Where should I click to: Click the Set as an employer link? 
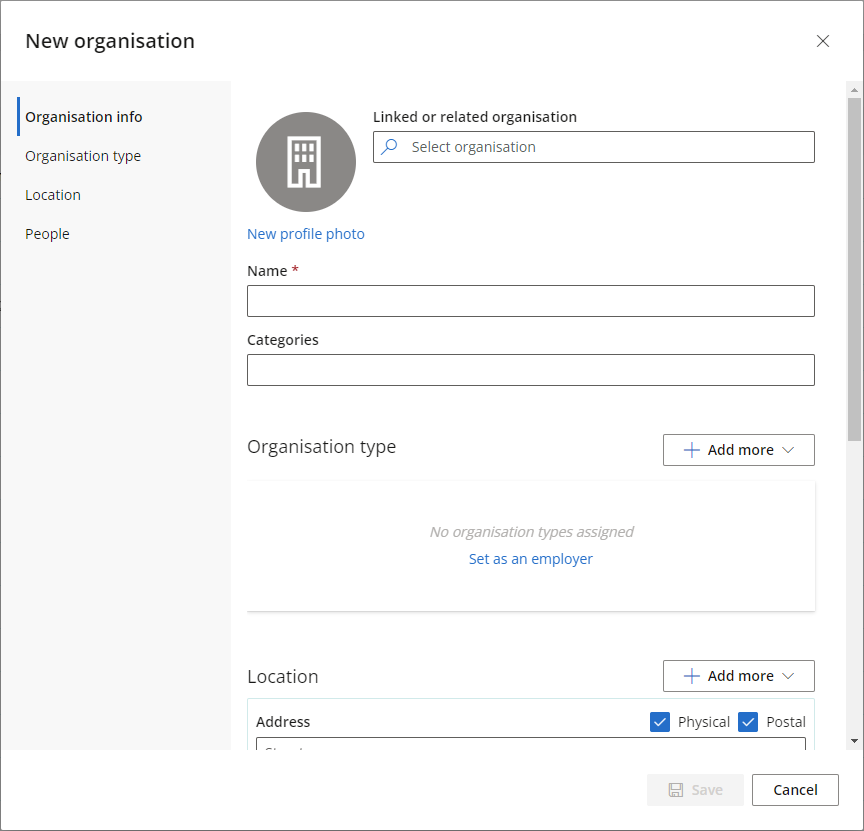click(x=531, y=559)
